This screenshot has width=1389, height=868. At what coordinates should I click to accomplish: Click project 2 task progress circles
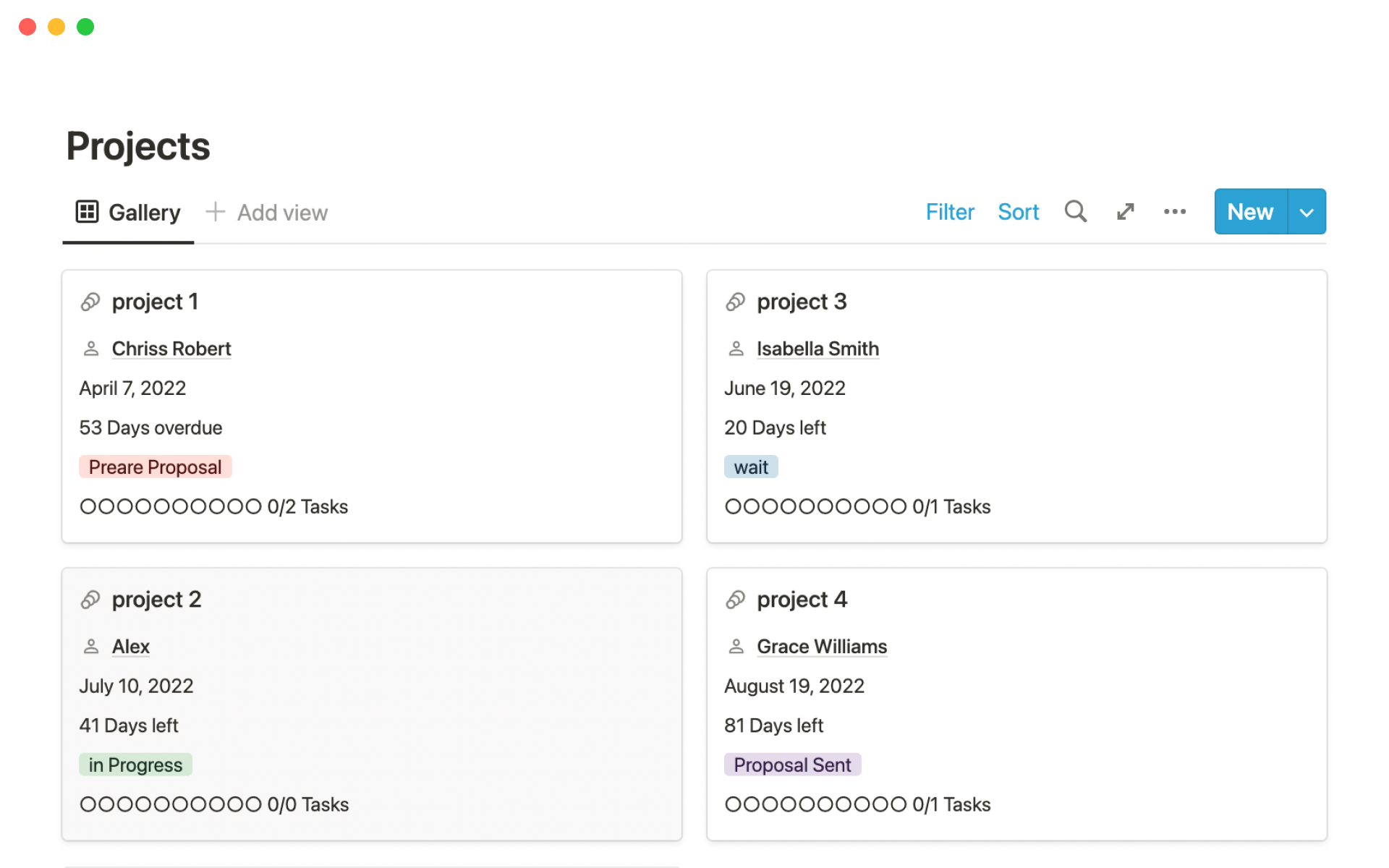(x=171, y=804)
